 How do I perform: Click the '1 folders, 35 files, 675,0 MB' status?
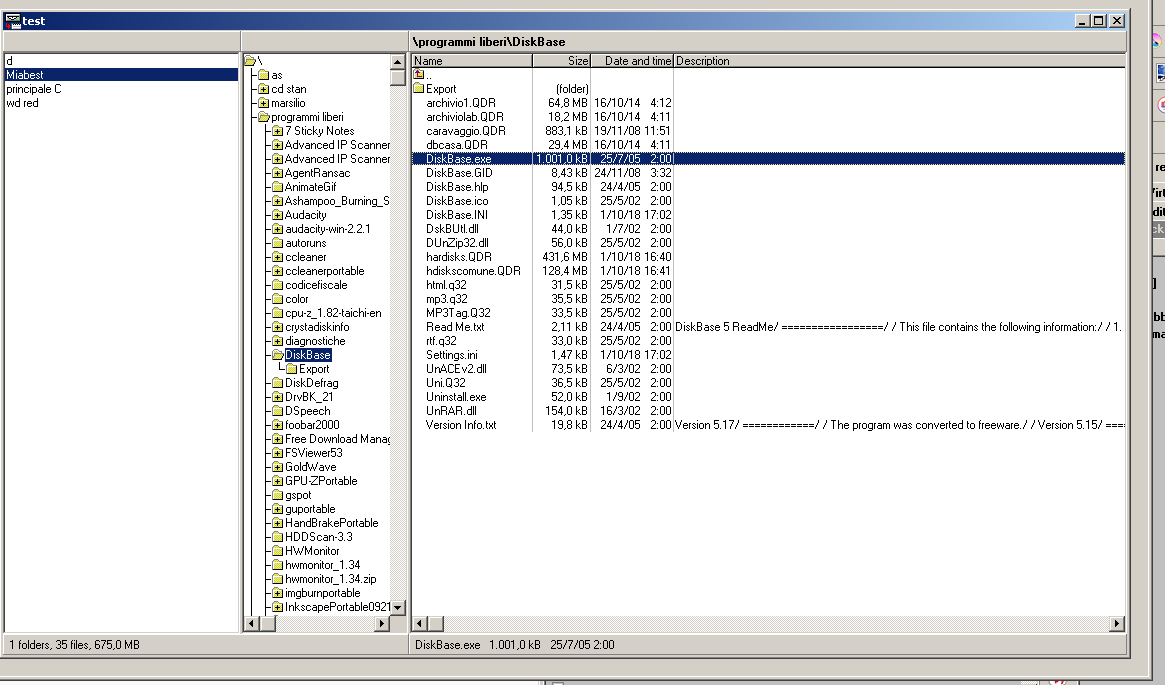point(74,645)
